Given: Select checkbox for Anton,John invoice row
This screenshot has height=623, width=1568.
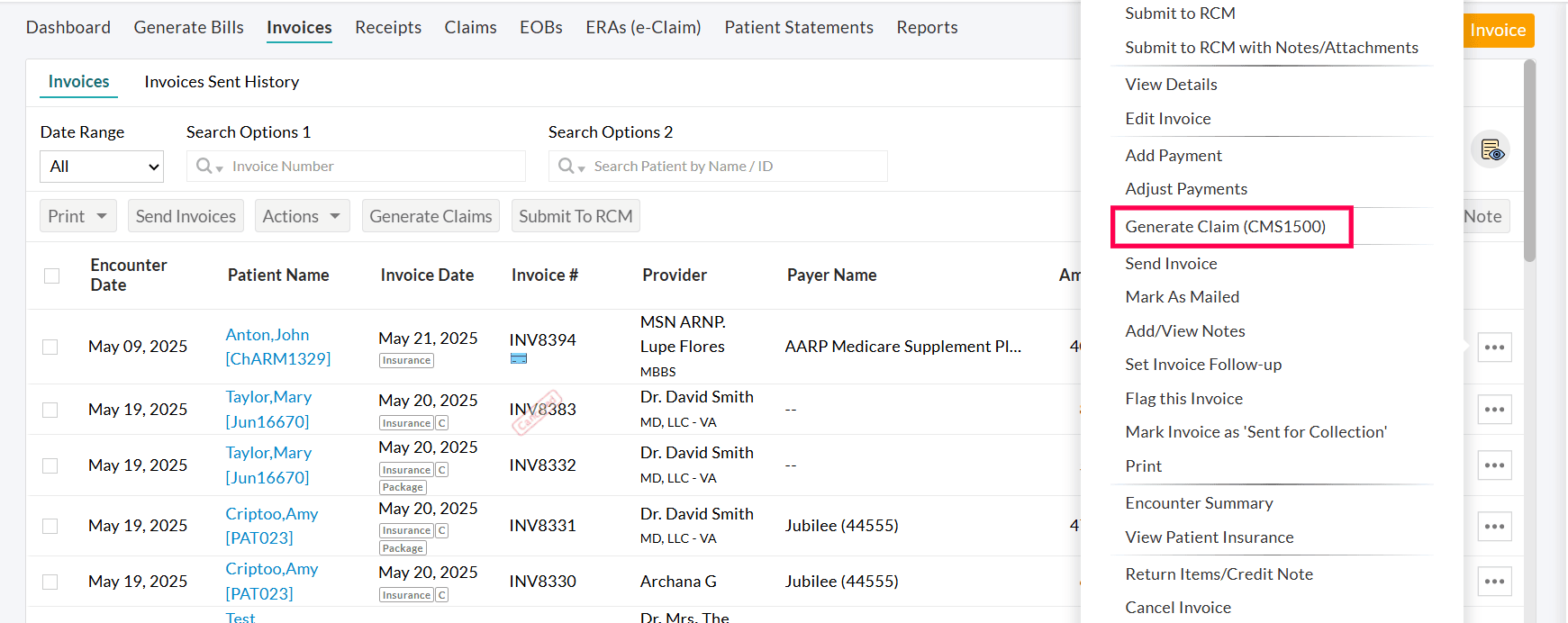Looking at the screenshot, I should click(50, 347).
